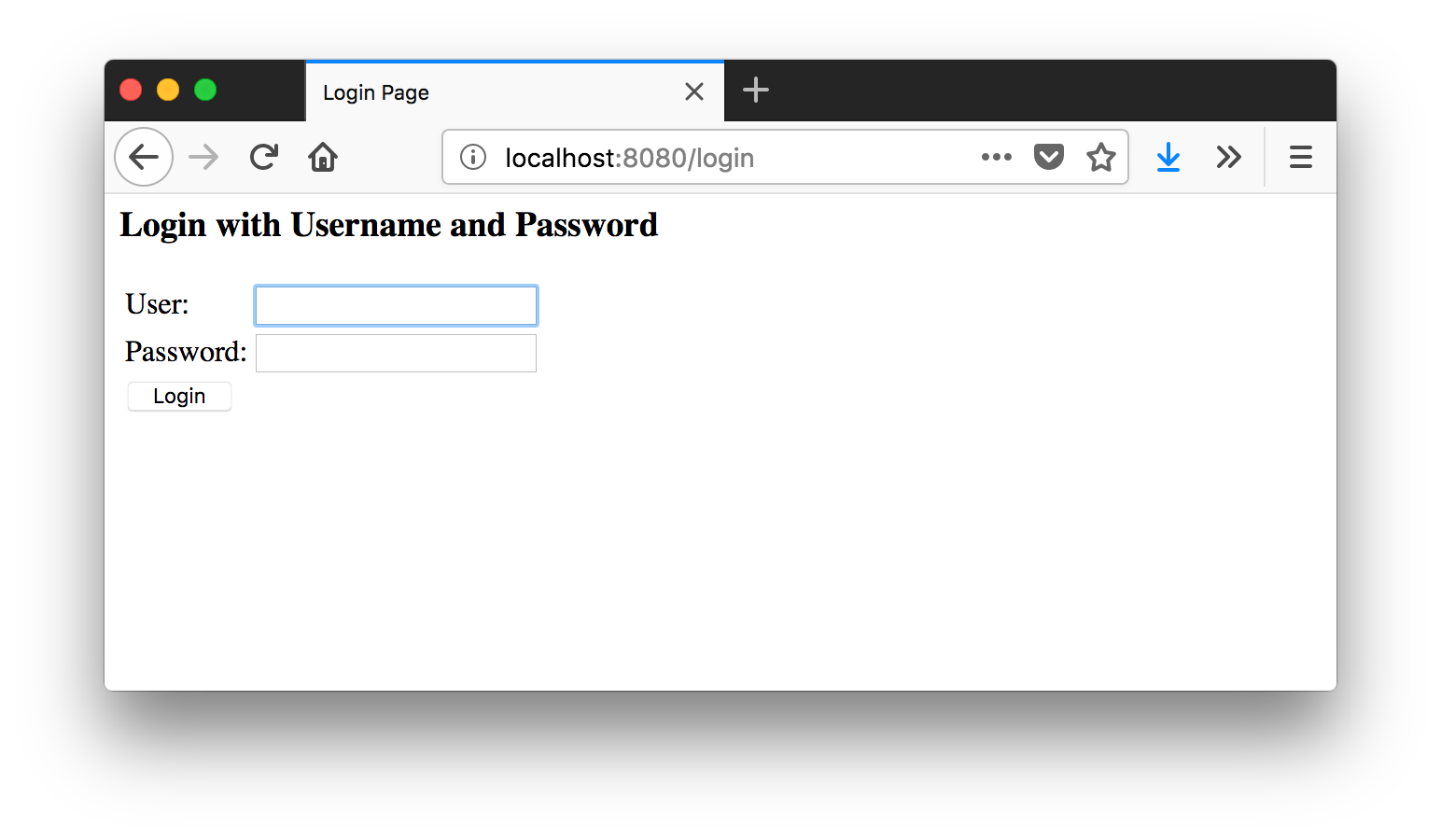Click the browser back arrow button

click(x=144, y=157)
